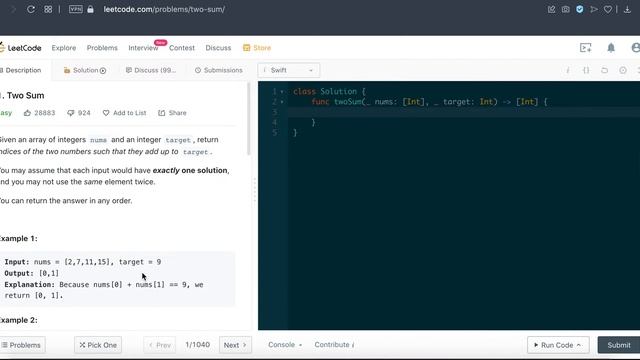Image resolution: width=640 pixels, height=360 pixels.
Task: Click the browser camera snapshot icon
Action: click(565, 9)
